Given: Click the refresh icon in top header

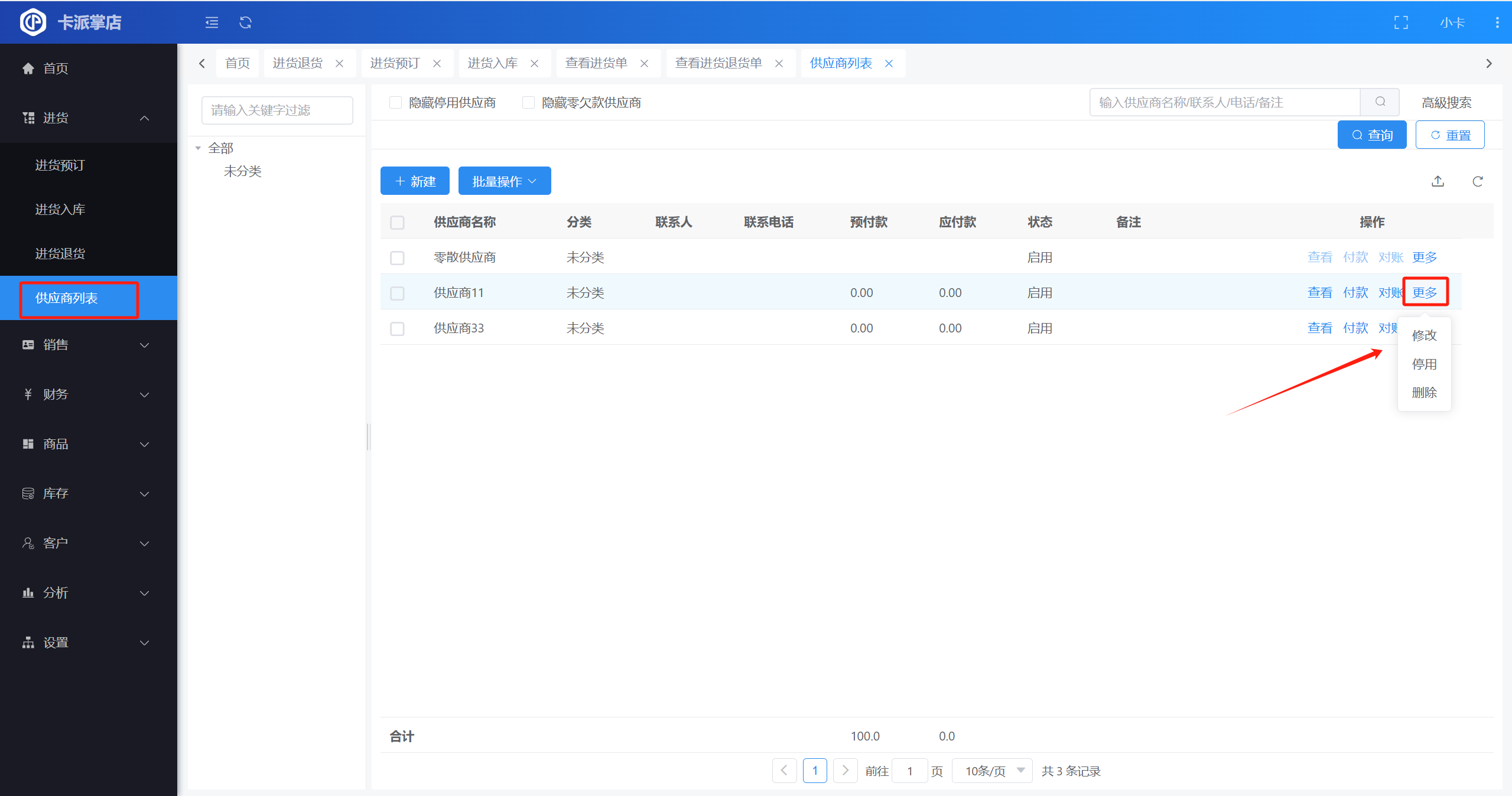Looking at the screenshot, I should 245,22.
